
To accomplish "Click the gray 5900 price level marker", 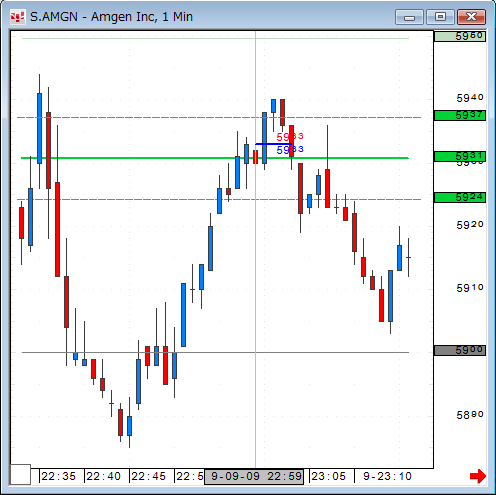I will pos(460,350).
